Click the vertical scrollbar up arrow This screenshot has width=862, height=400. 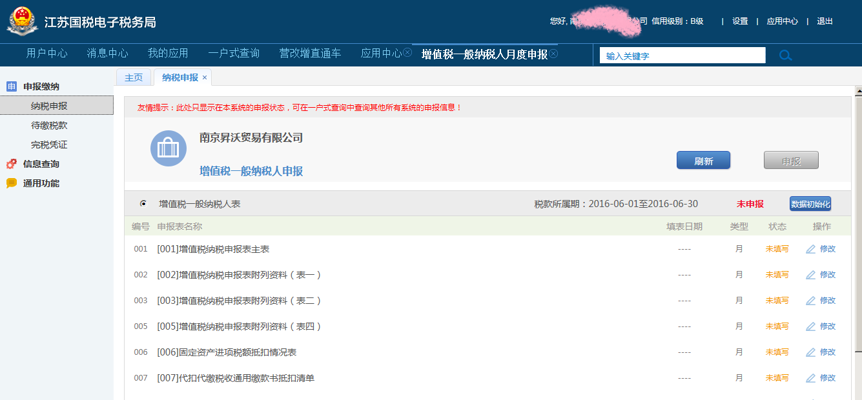coord(858,91)
